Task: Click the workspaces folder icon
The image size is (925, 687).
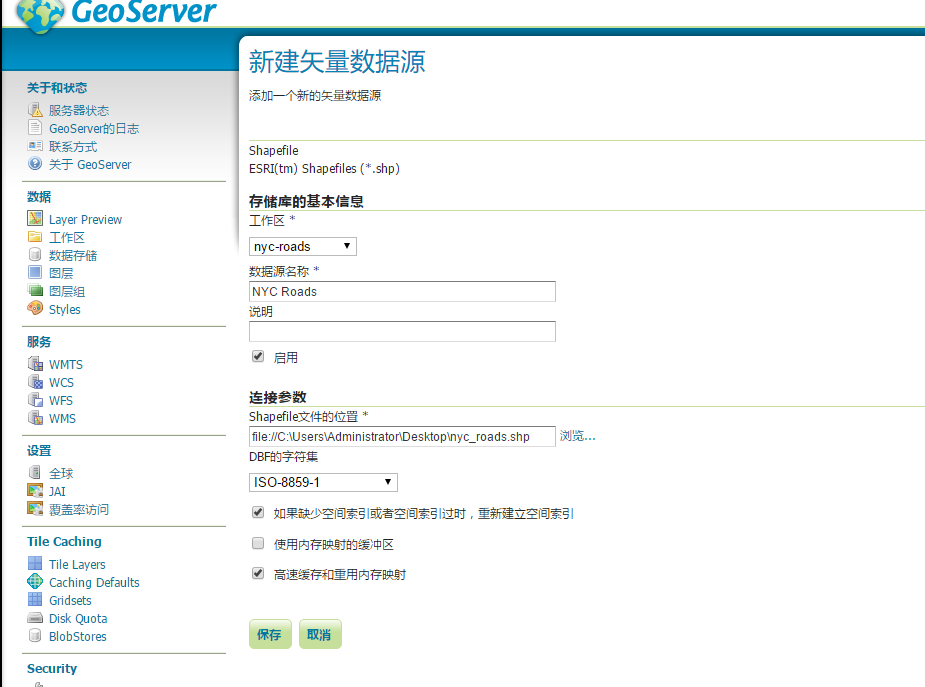Action: click(35, 236)
